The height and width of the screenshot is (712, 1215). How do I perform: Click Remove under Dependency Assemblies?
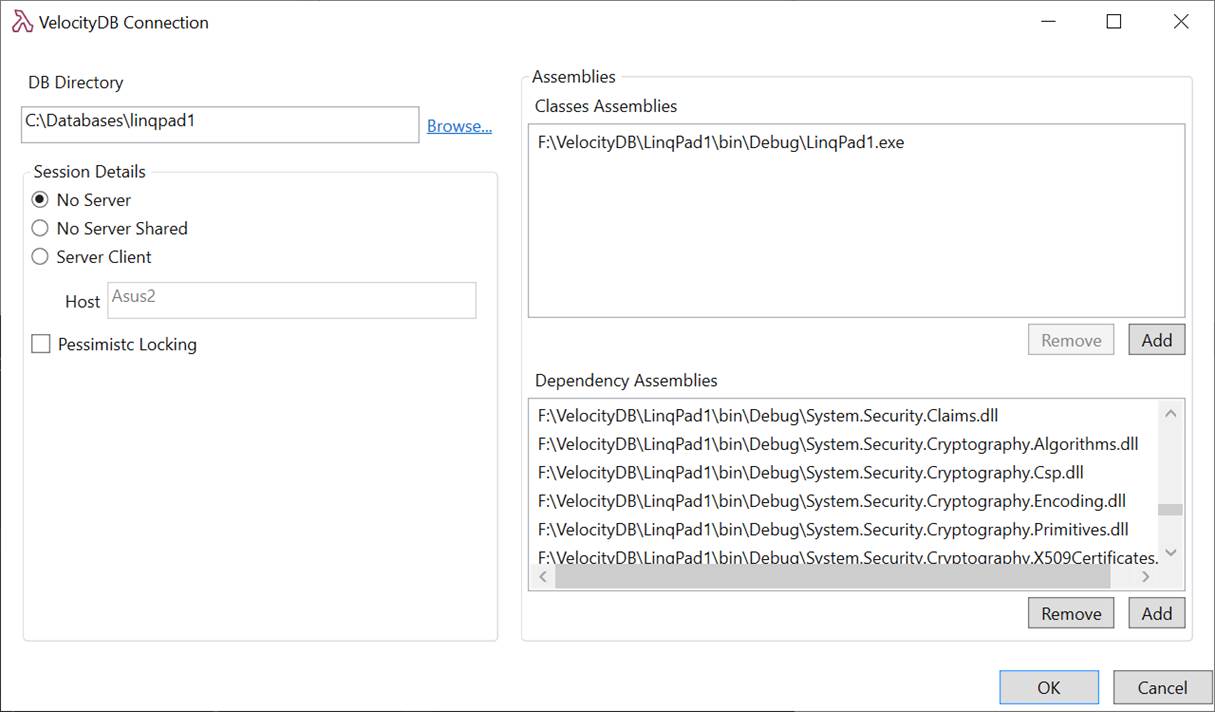coord(1071,614)
